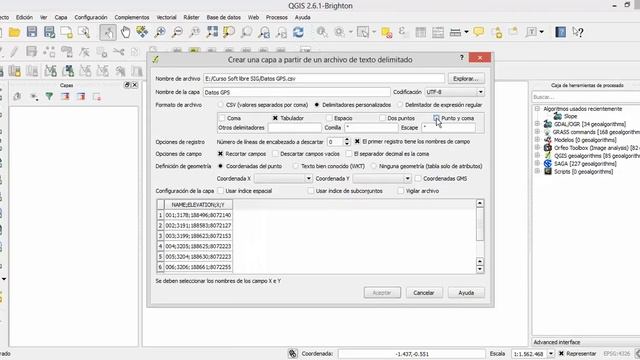This screenshot has width=640, height=360.
Task: Open project folder icon in toolbar
Action: (x=15, y=32)
